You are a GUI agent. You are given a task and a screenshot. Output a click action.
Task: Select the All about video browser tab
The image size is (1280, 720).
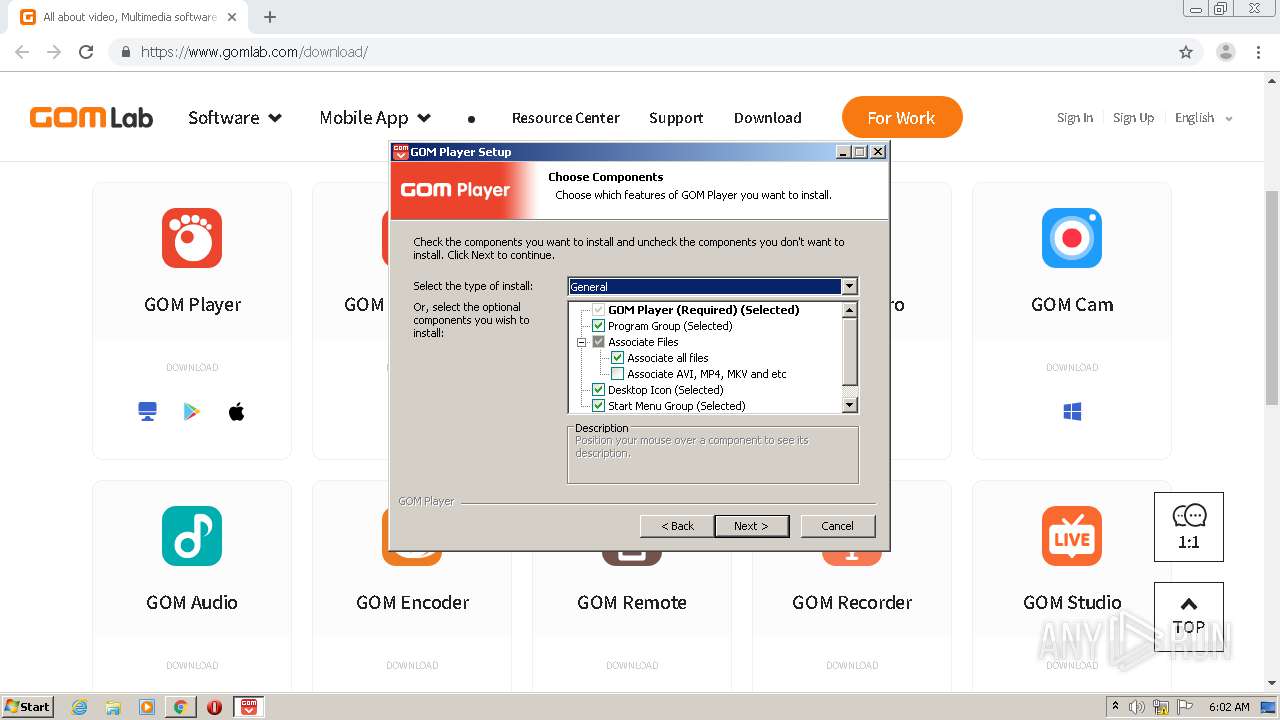tap(130, 17)
